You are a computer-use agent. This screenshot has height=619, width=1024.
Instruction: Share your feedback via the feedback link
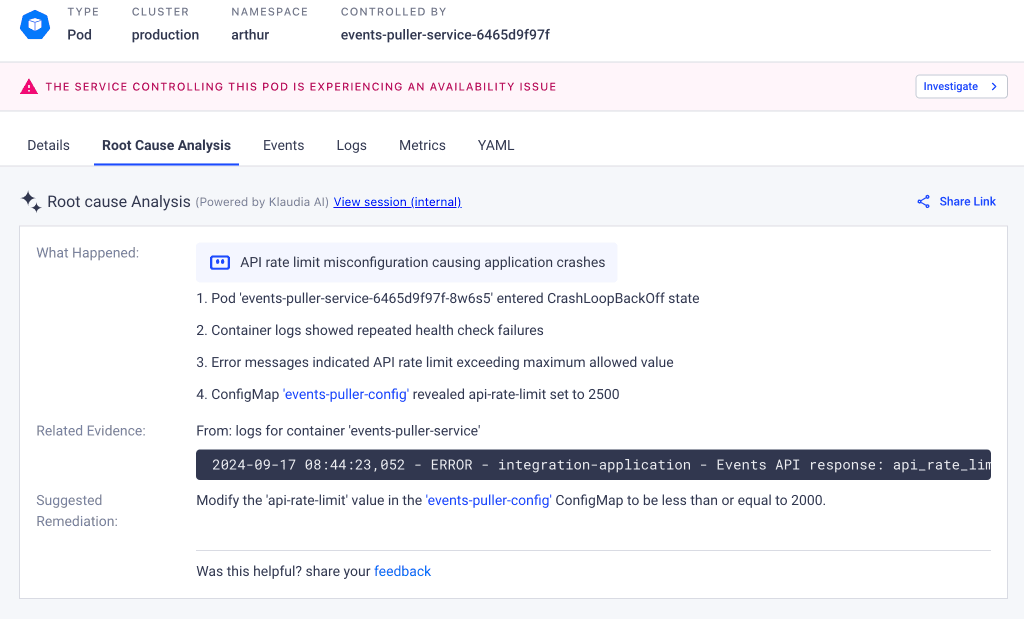tap(402, 571)
